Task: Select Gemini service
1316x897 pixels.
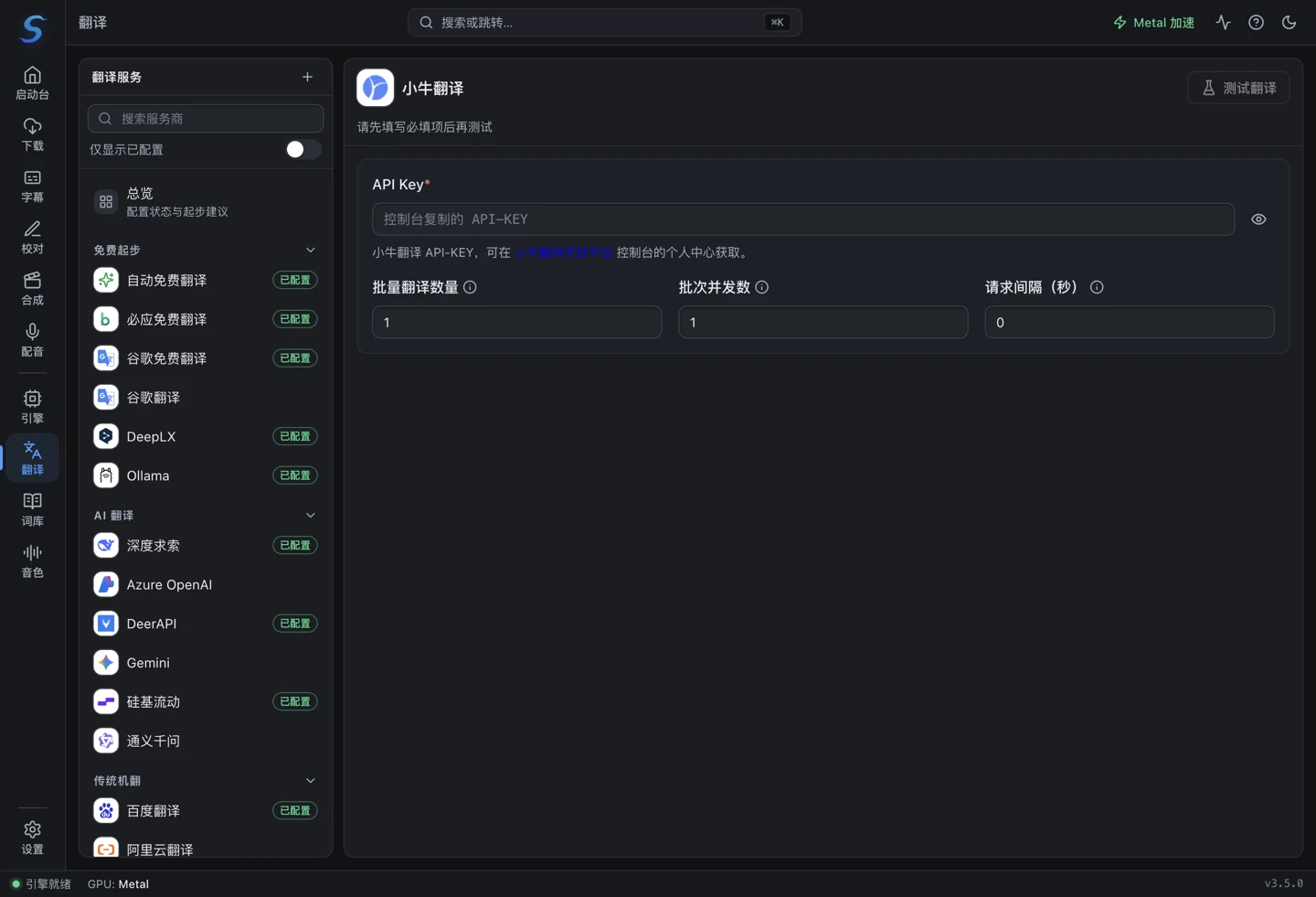Action: click(x=206, y=663)
